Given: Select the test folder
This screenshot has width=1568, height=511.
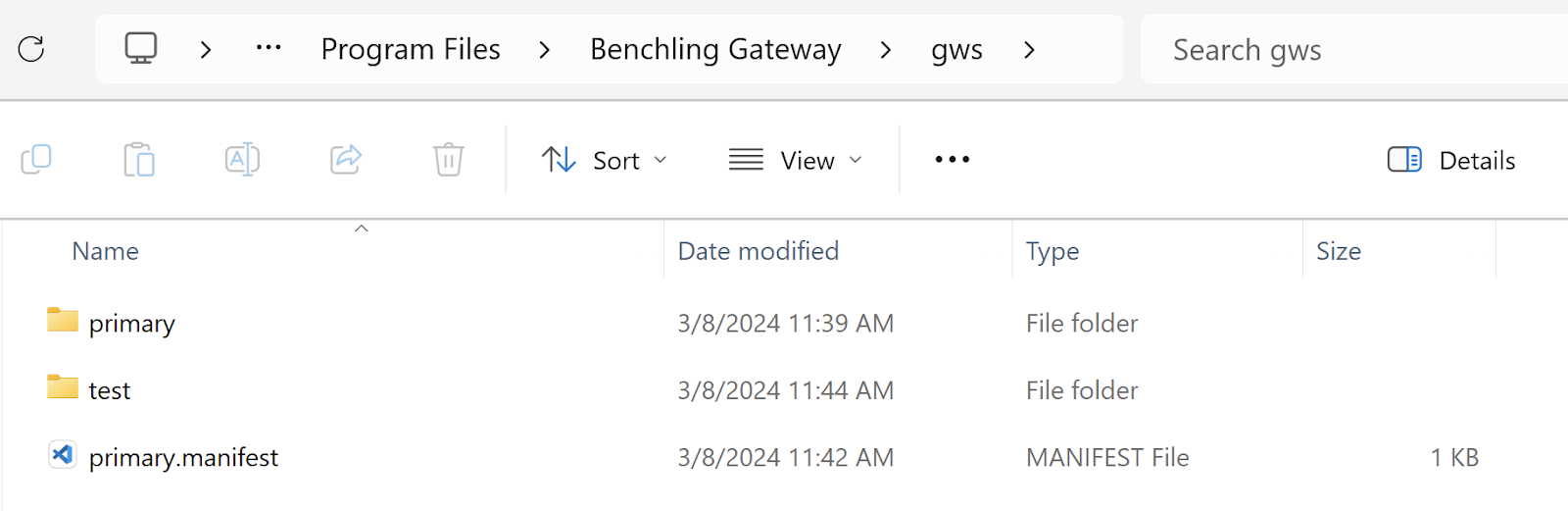Looking at the screenshot, I should click(109, 390).
